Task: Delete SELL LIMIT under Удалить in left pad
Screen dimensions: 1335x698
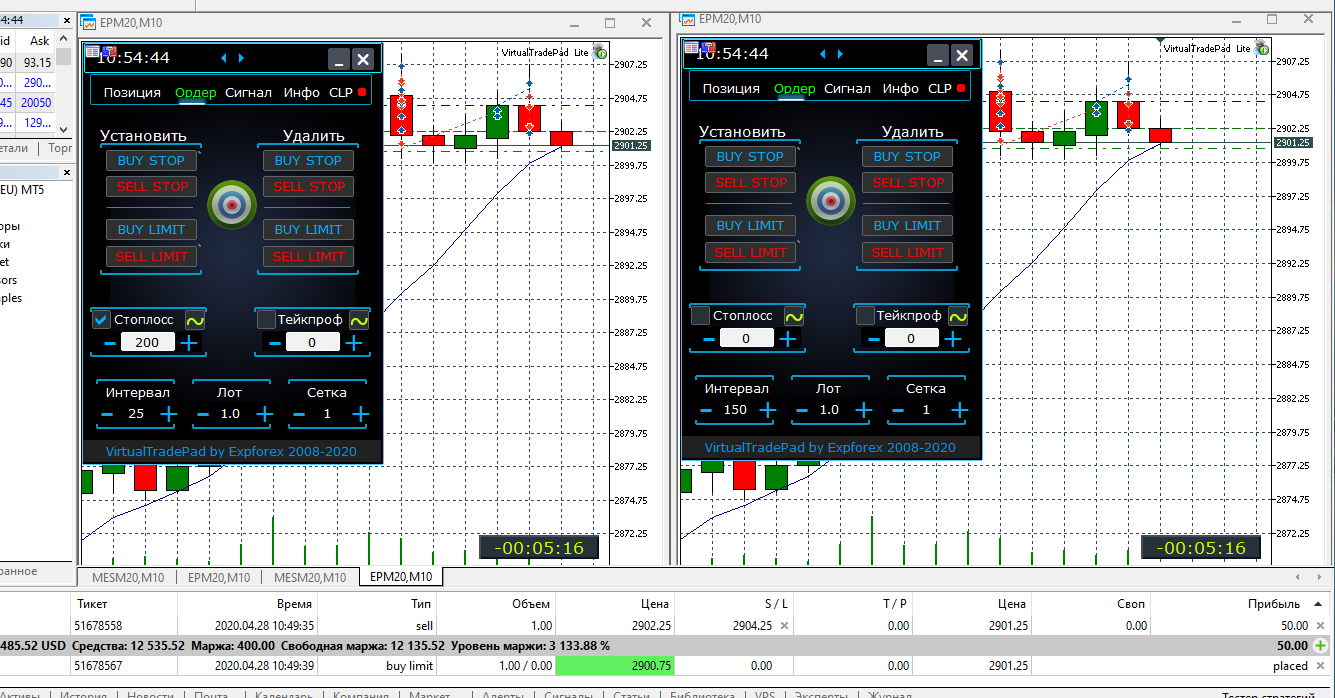Action: pos(309,256)
